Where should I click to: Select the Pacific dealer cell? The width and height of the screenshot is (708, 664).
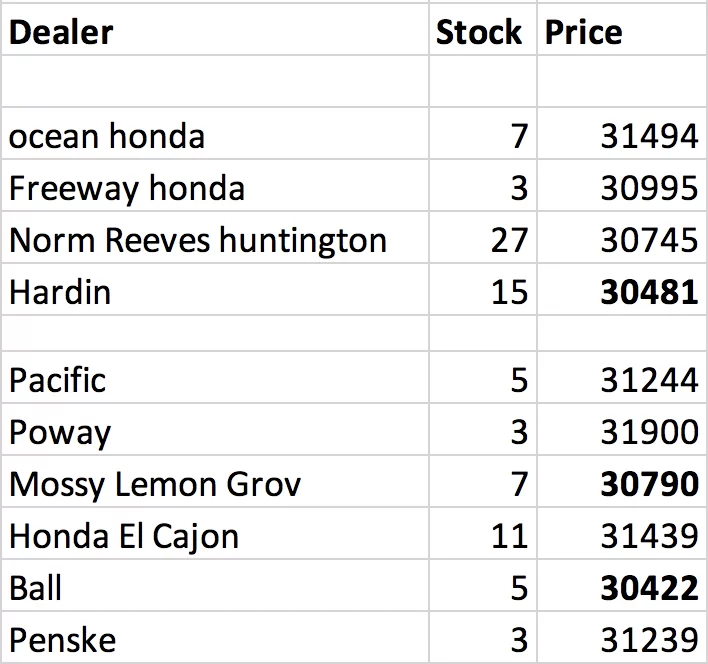[215, 377]
